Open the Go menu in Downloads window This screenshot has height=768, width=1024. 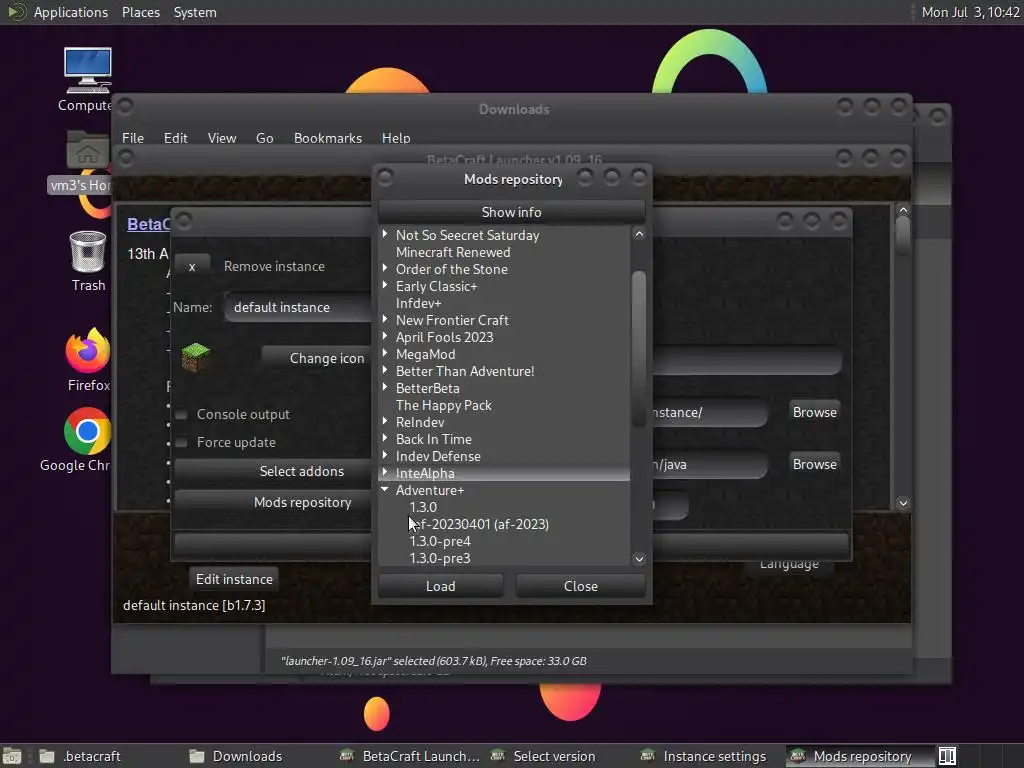pyautogui.click(x=264, y=138)
